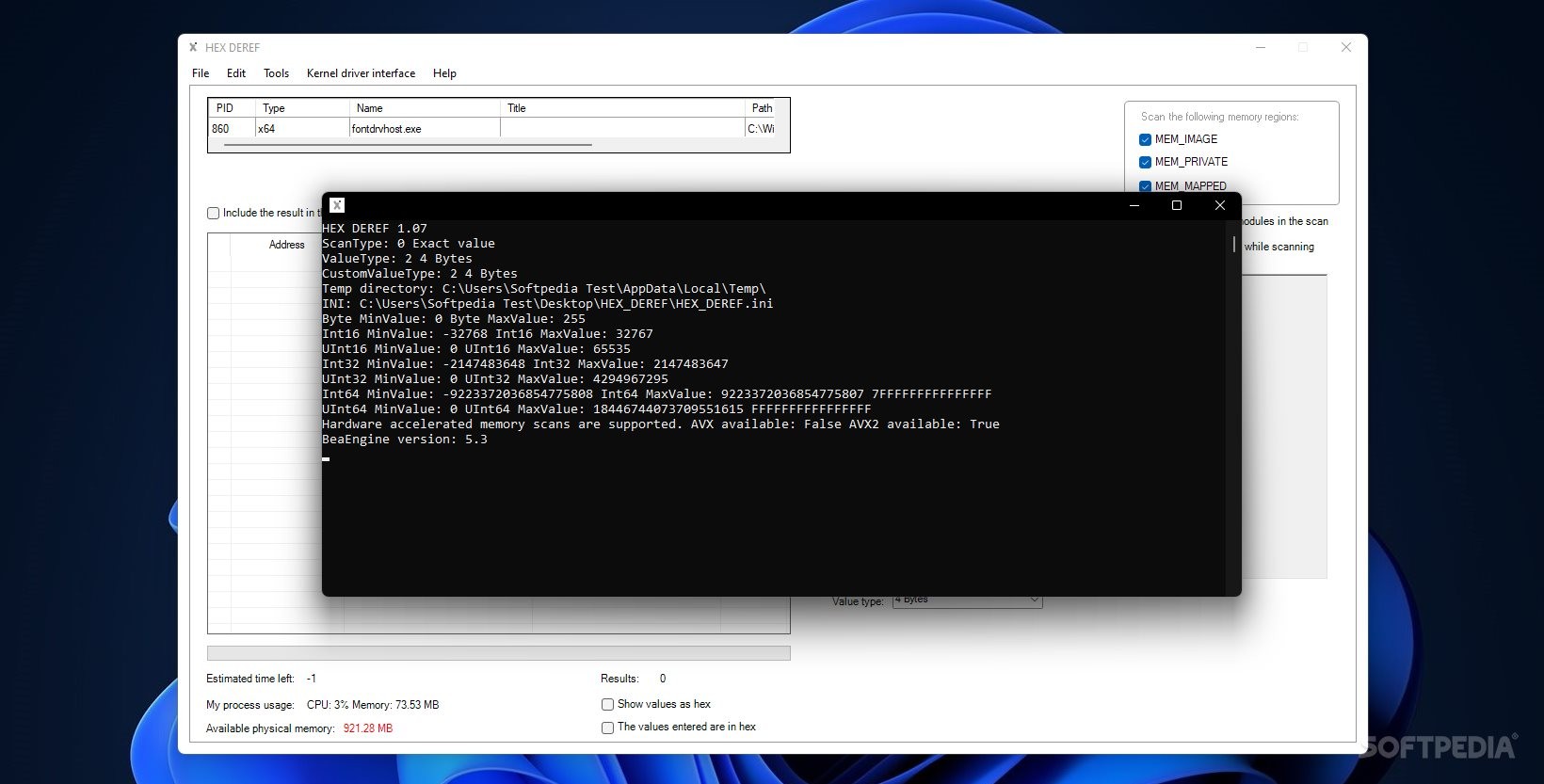Maximize the console window
Screen dimensions: 1544x784
click(1177, 205)
